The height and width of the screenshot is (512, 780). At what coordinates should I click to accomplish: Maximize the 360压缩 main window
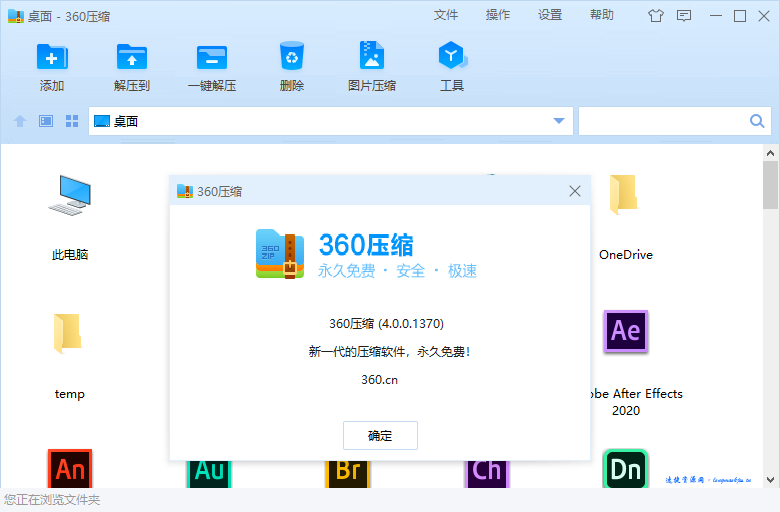(740, 16)
